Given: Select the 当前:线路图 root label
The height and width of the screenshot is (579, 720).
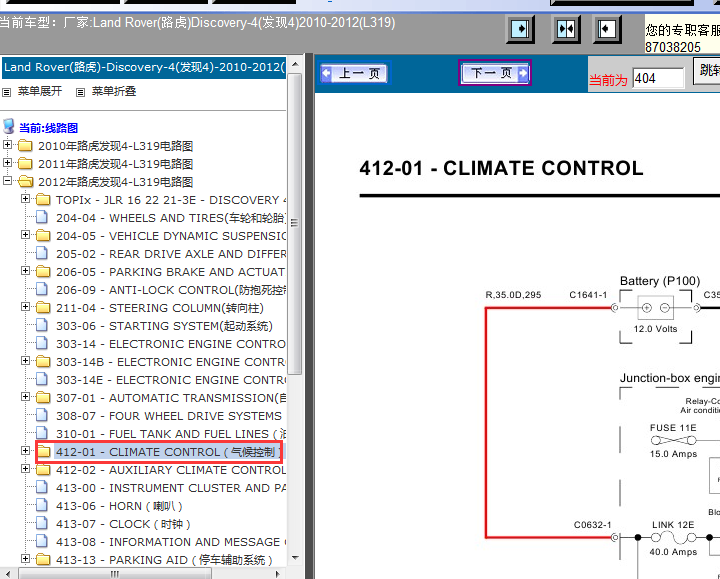Looking at the screenshot, I should [x=48, y=128].
